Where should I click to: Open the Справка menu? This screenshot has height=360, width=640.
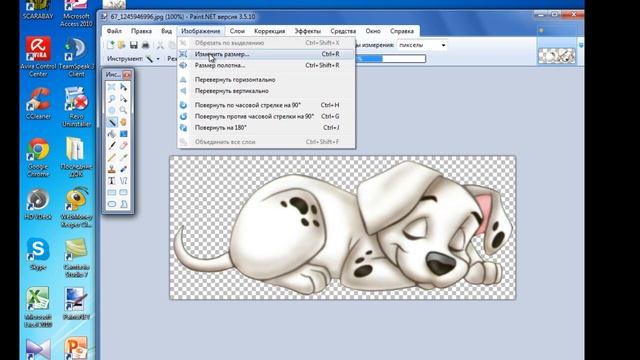pyautogui.click(x=402, y=31)
